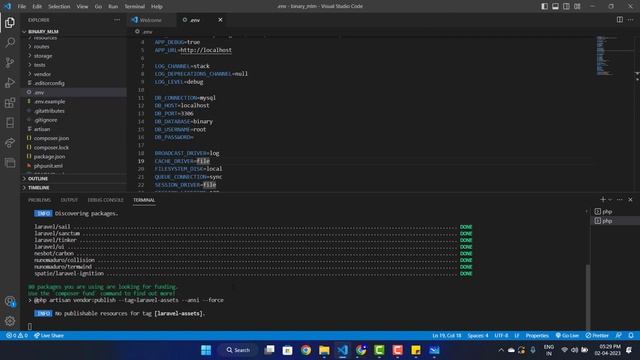Switch to the Problems panel tab
The width and height of the screenshot is (640, 360).
tap(39, 200)
